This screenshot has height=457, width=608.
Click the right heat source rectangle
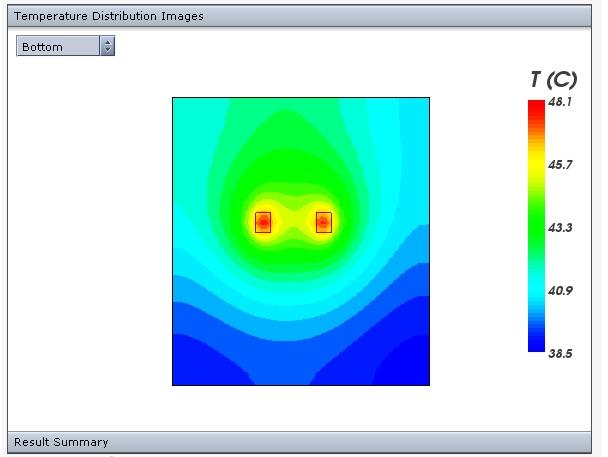point(324,222)
